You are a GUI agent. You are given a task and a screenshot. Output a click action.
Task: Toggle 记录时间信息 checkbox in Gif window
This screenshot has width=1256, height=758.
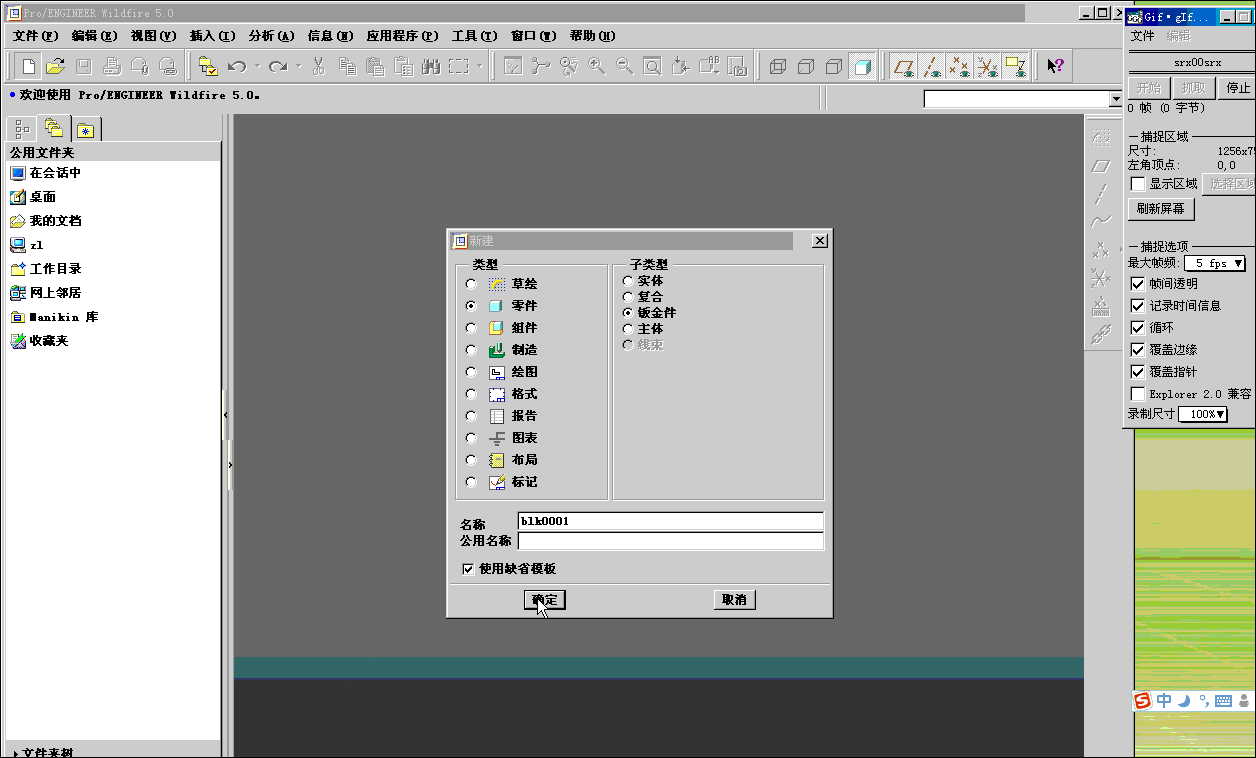coord(1137,306)
